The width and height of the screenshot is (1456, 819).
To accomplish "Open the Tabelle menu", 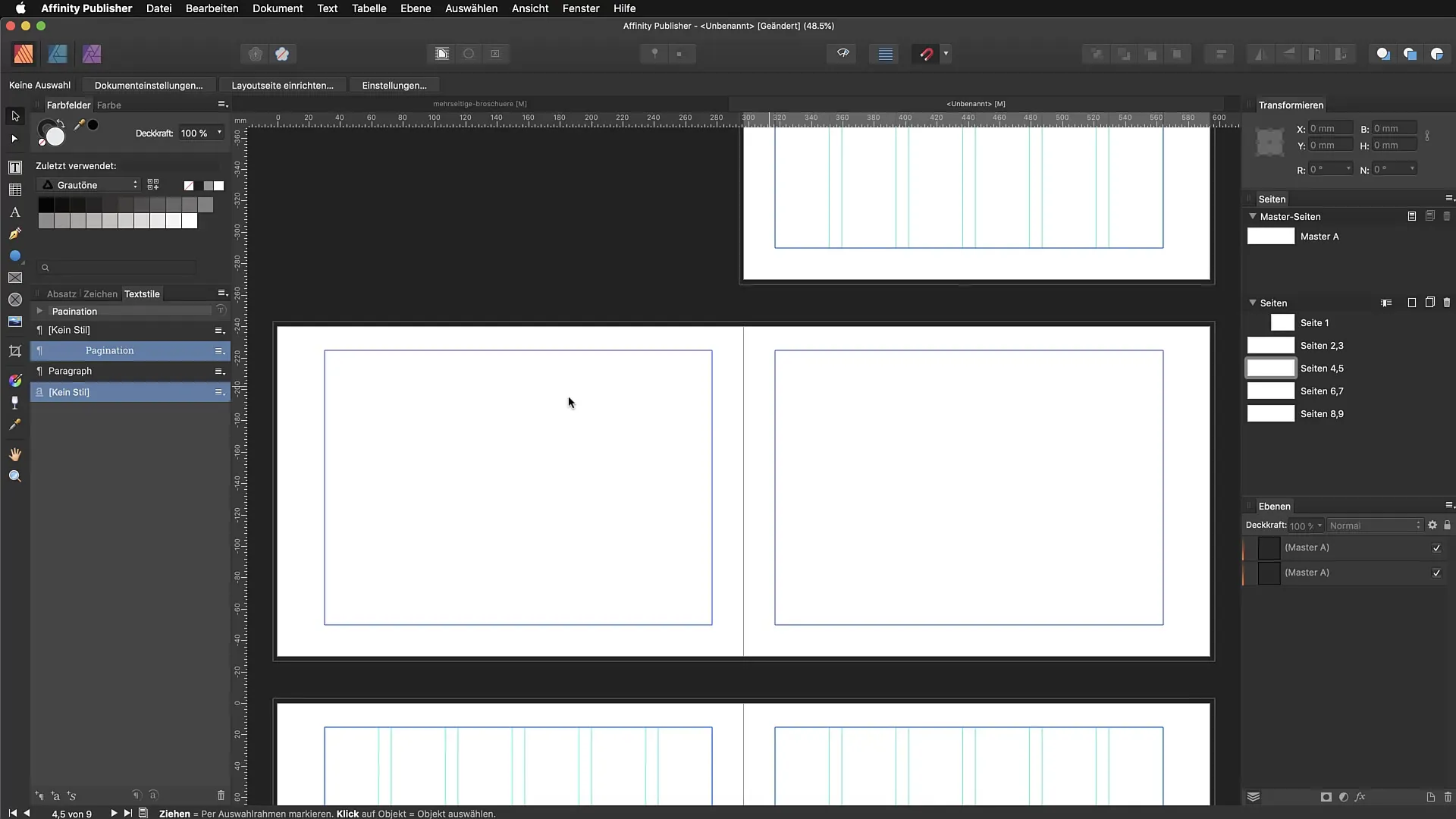I will click(x=369, y=8).
